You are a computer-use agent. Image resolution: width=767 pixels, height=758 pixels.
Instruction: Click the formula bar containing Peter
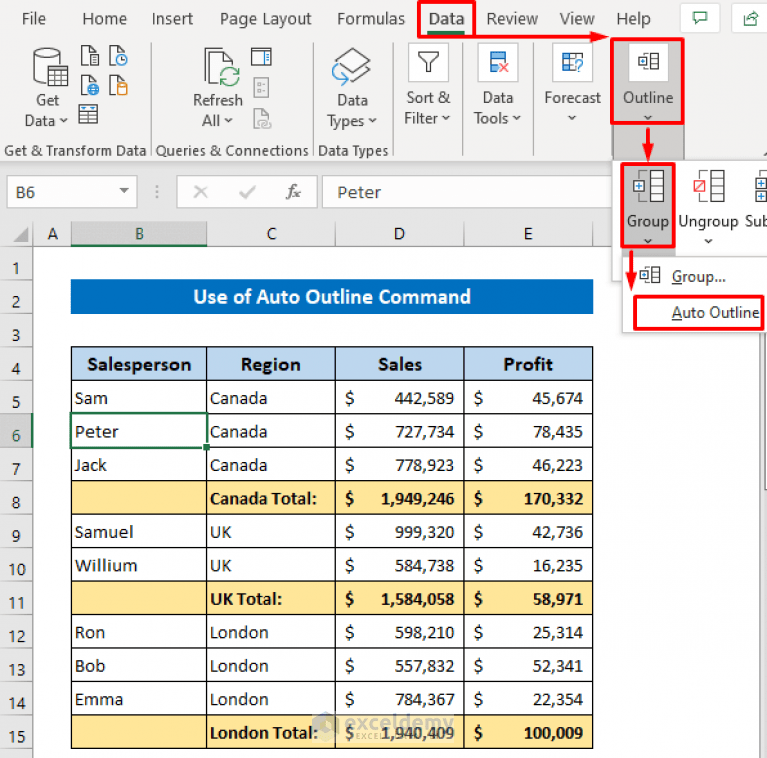[467, 192]
